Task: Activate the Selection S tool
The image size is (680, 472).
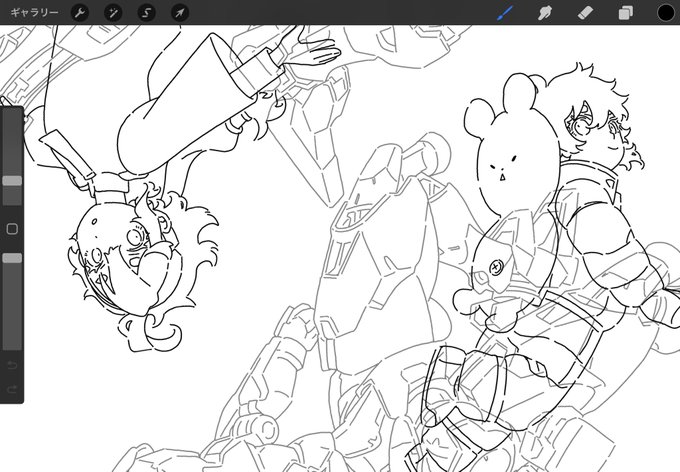Action: point(147,13)
